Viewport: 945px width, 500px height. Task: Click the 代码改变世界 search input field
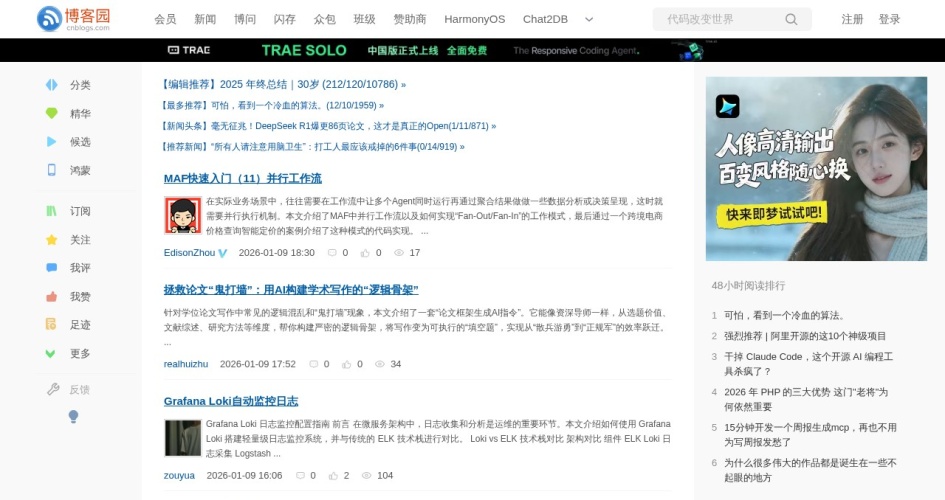pyautogui.click(x=720, y=19)
